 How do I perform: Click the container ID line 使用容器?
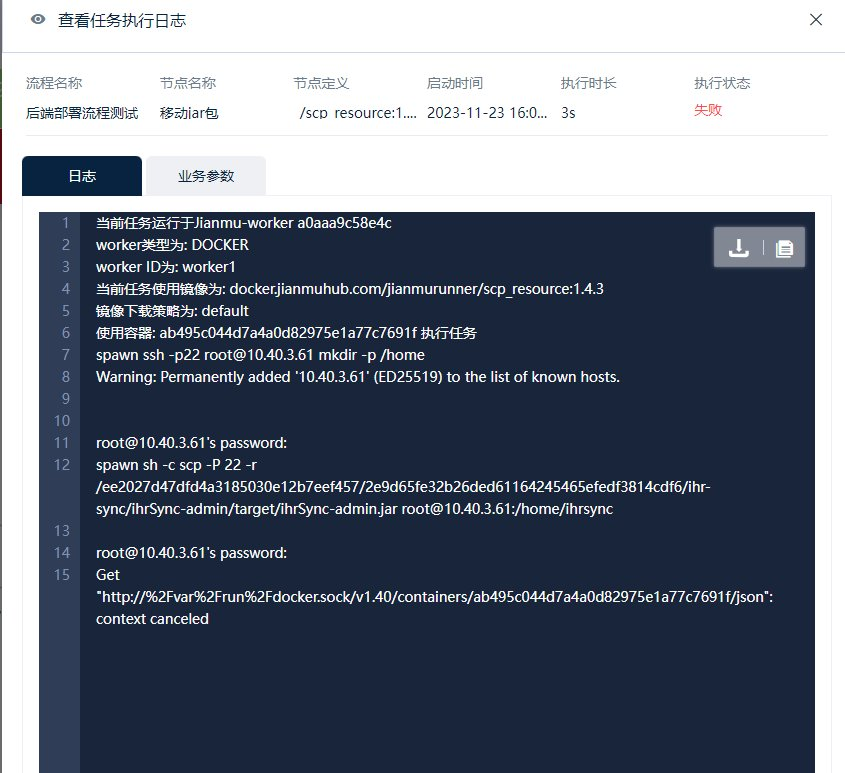(x=286, y=333)
